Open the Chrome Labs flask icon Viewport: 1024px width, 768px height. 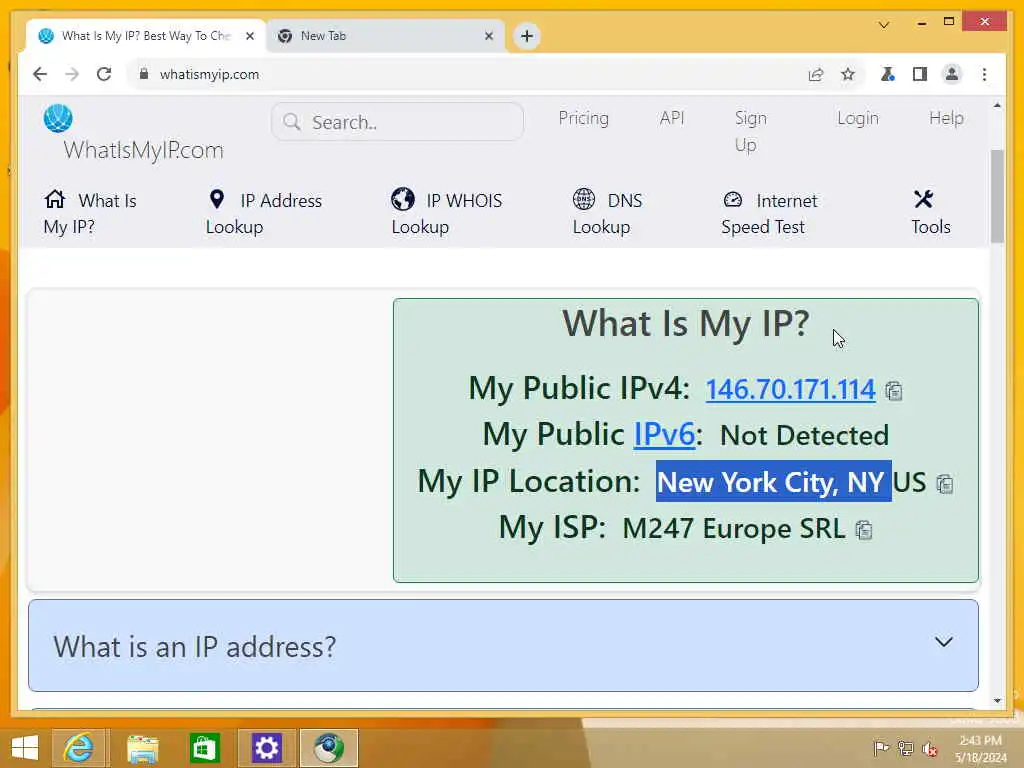[887, 74]
